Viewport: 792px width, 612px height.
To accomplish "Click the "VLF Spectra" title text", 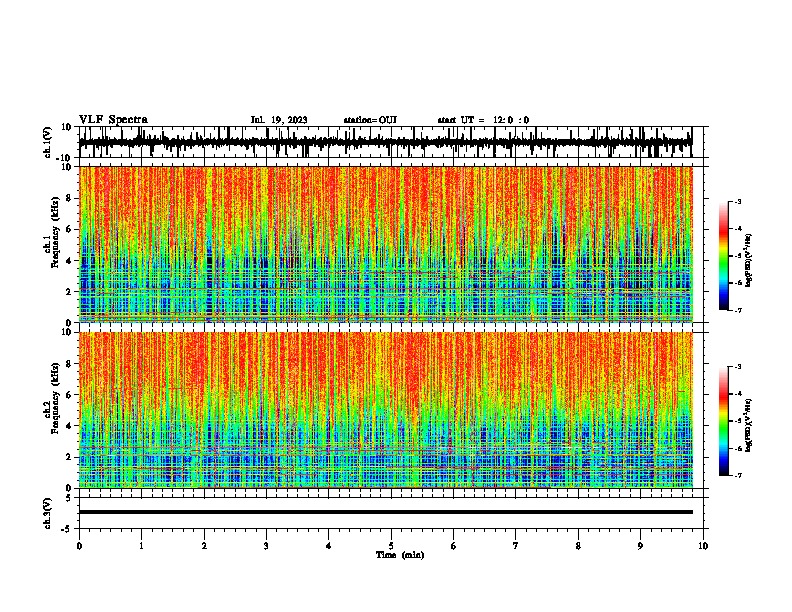I will [x=113, y=120].
